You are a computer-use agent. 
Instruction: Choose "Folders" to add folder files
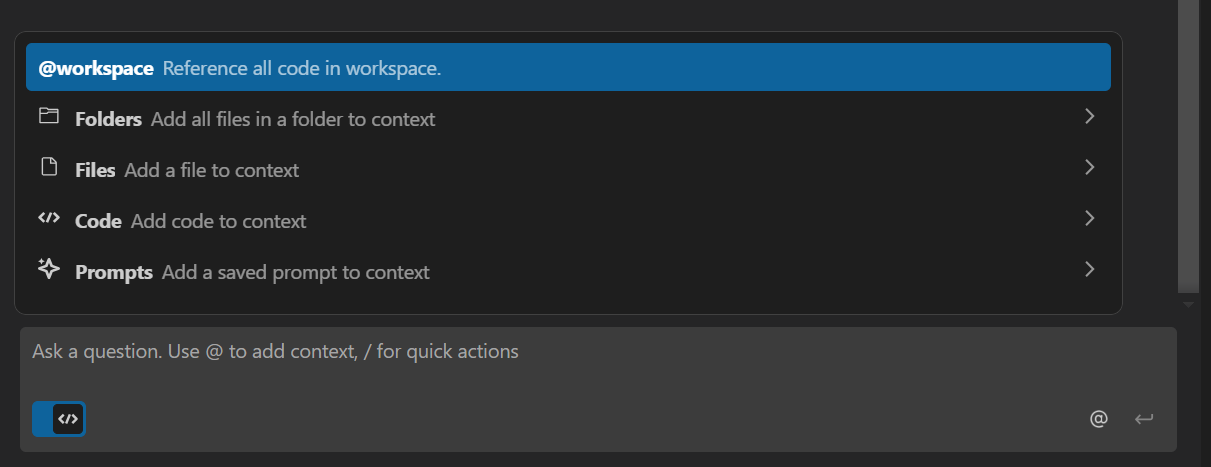pos(109,119)
